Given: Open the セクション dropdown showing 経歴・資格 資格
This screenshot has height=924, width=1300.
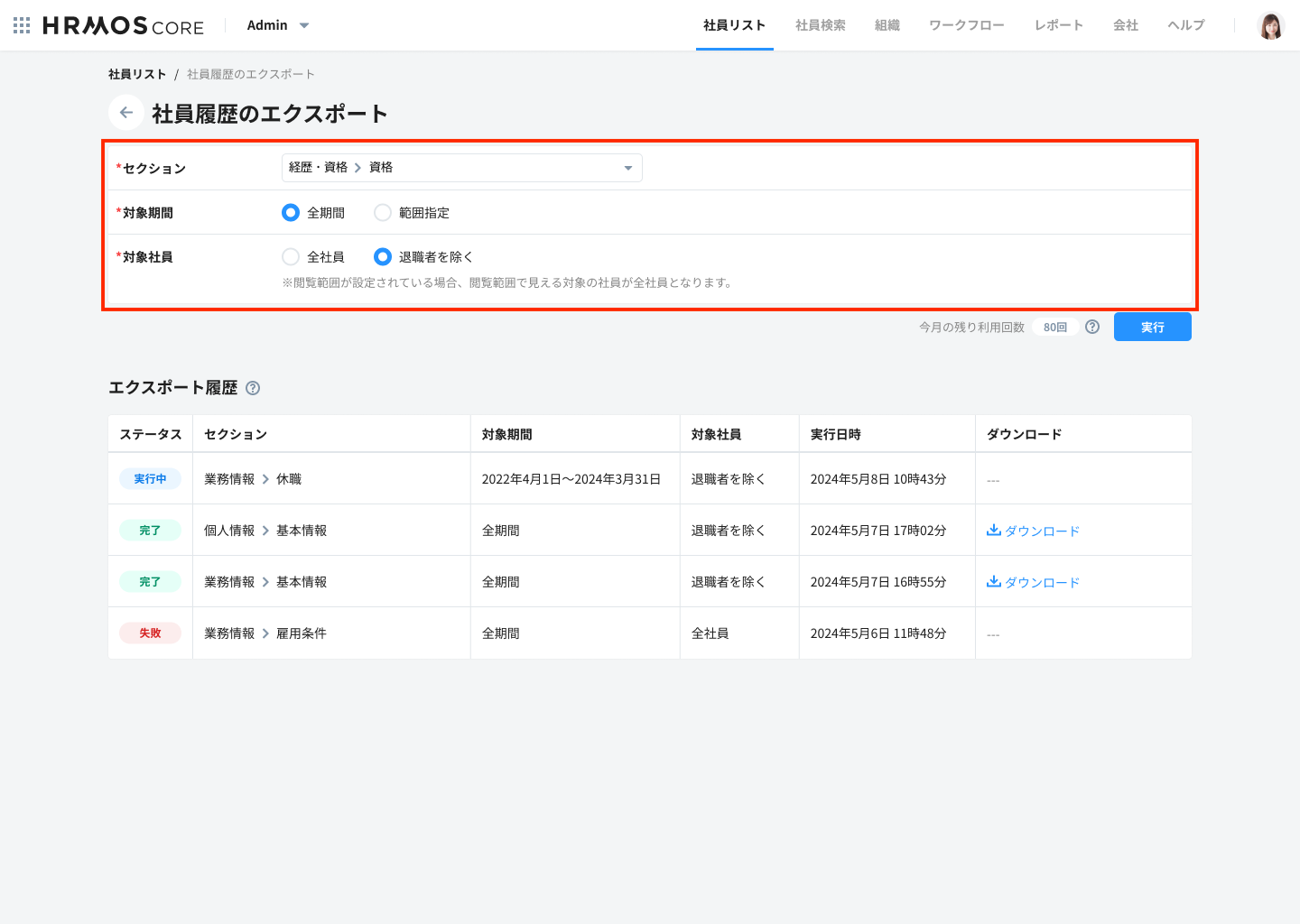Looking at the screenshot, I should (461, 167).
